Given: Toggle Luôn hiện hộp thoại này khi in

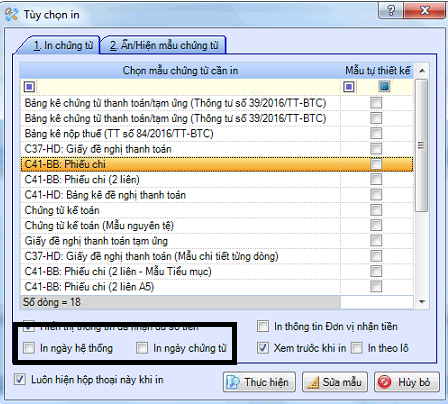Looking at the screenshot, I should click(x=20, y=379).
